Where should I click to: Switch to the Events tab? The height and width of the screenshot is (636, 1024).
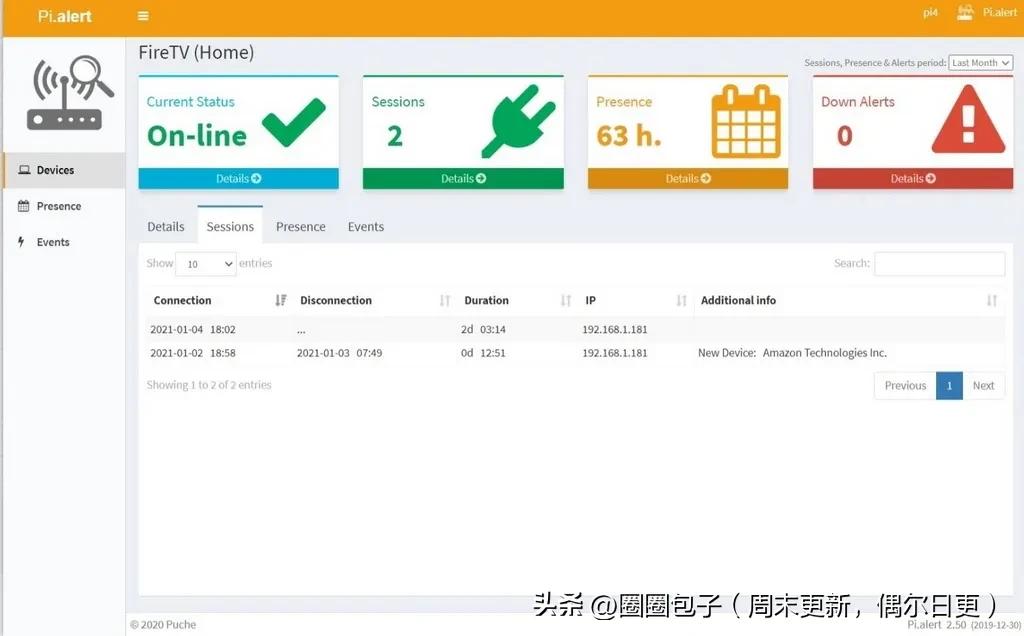click(366, 227)
